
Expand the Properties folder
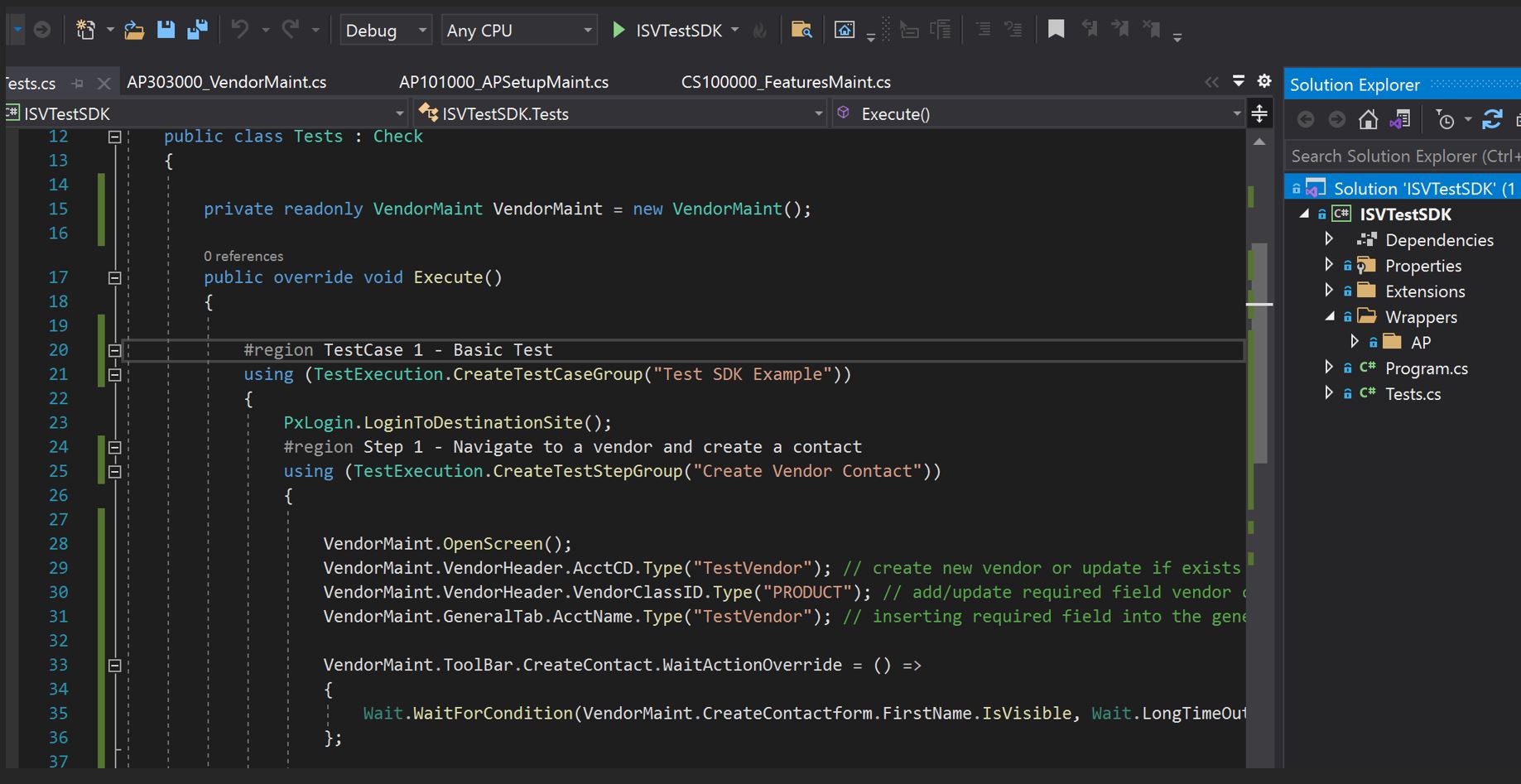[1329, 265]
